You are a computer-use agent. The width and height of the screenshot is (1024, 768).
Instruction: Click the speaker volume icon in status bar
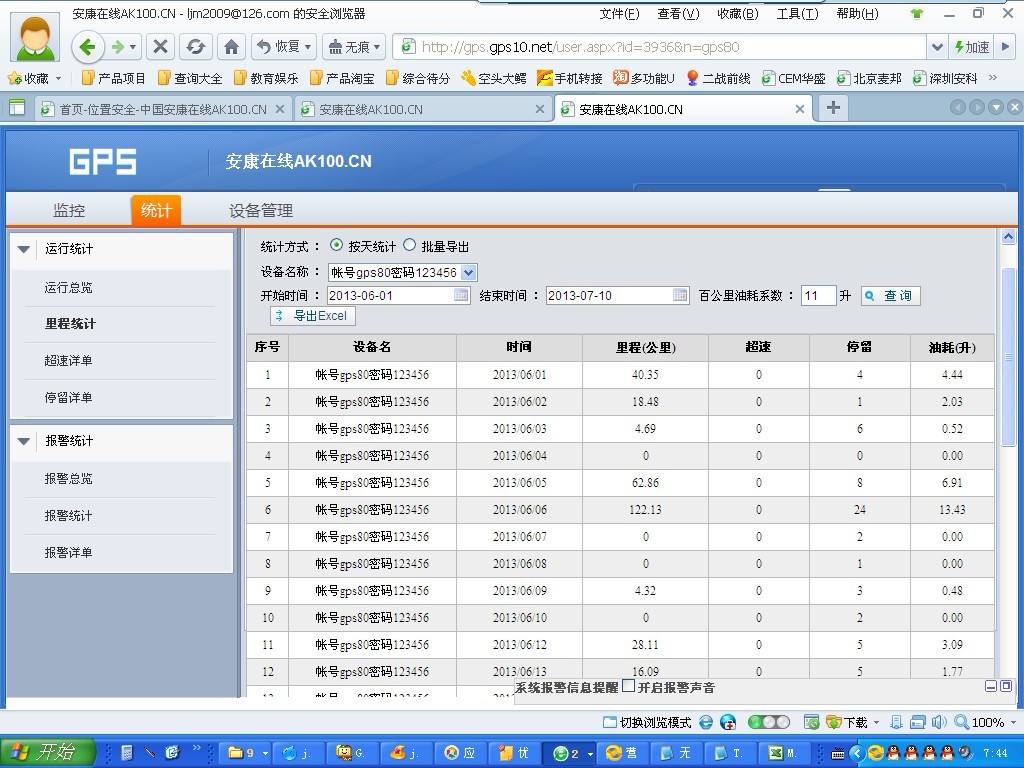point(939,722)
